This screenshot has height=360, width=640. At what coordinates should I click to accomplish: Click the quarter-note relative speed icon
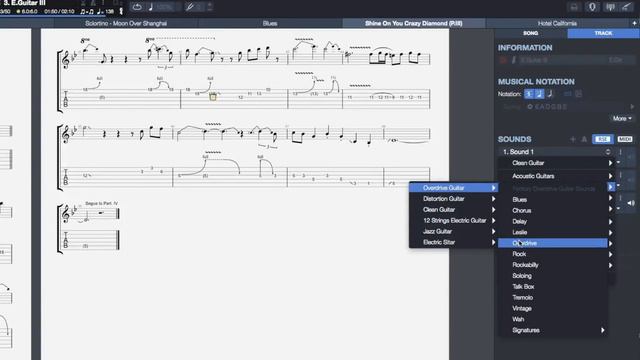pyautogui.click(x=151, y=7)
